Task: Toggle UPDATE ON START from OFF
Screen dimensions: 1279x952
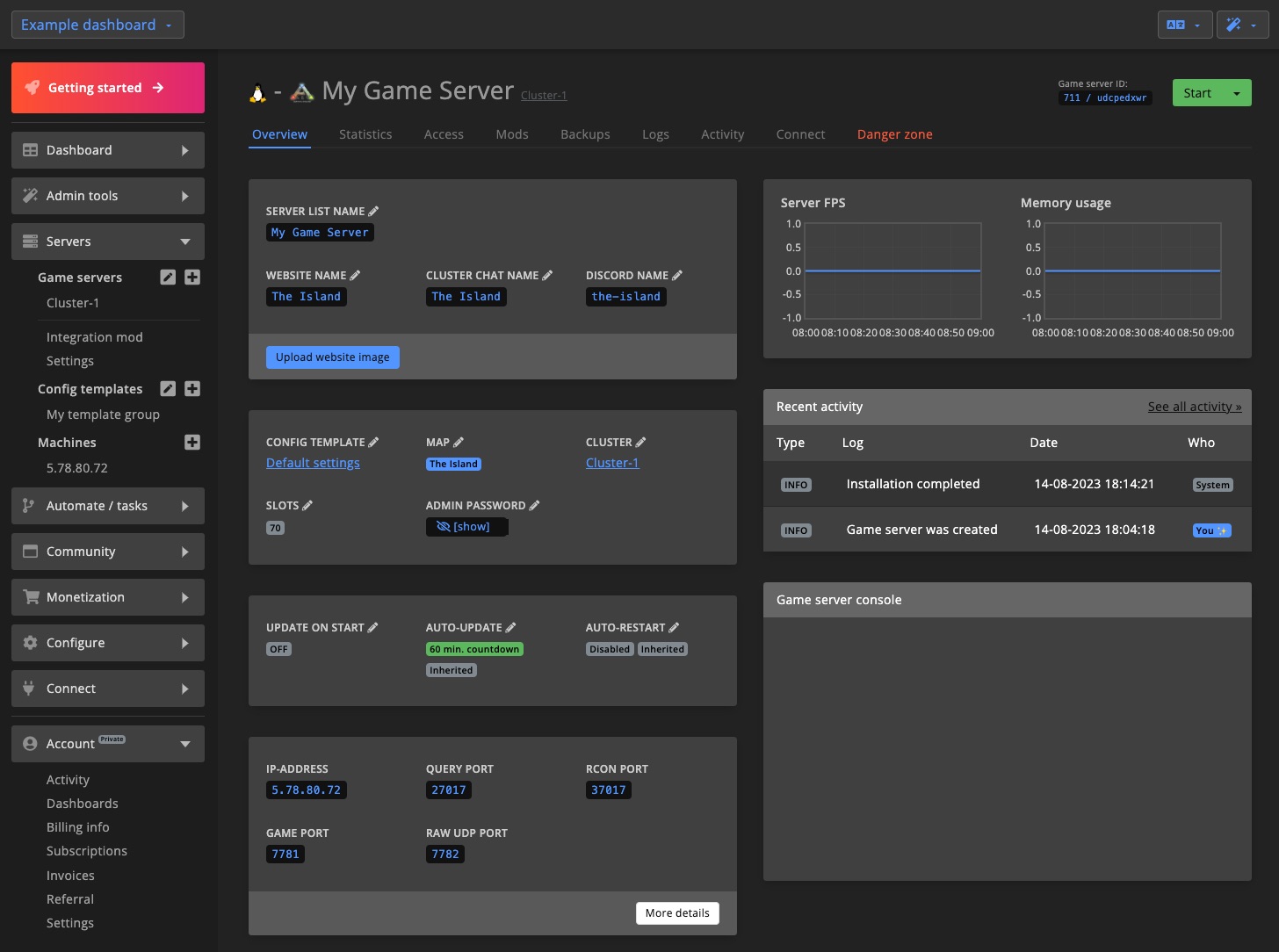Action: (x=278, y=648)
